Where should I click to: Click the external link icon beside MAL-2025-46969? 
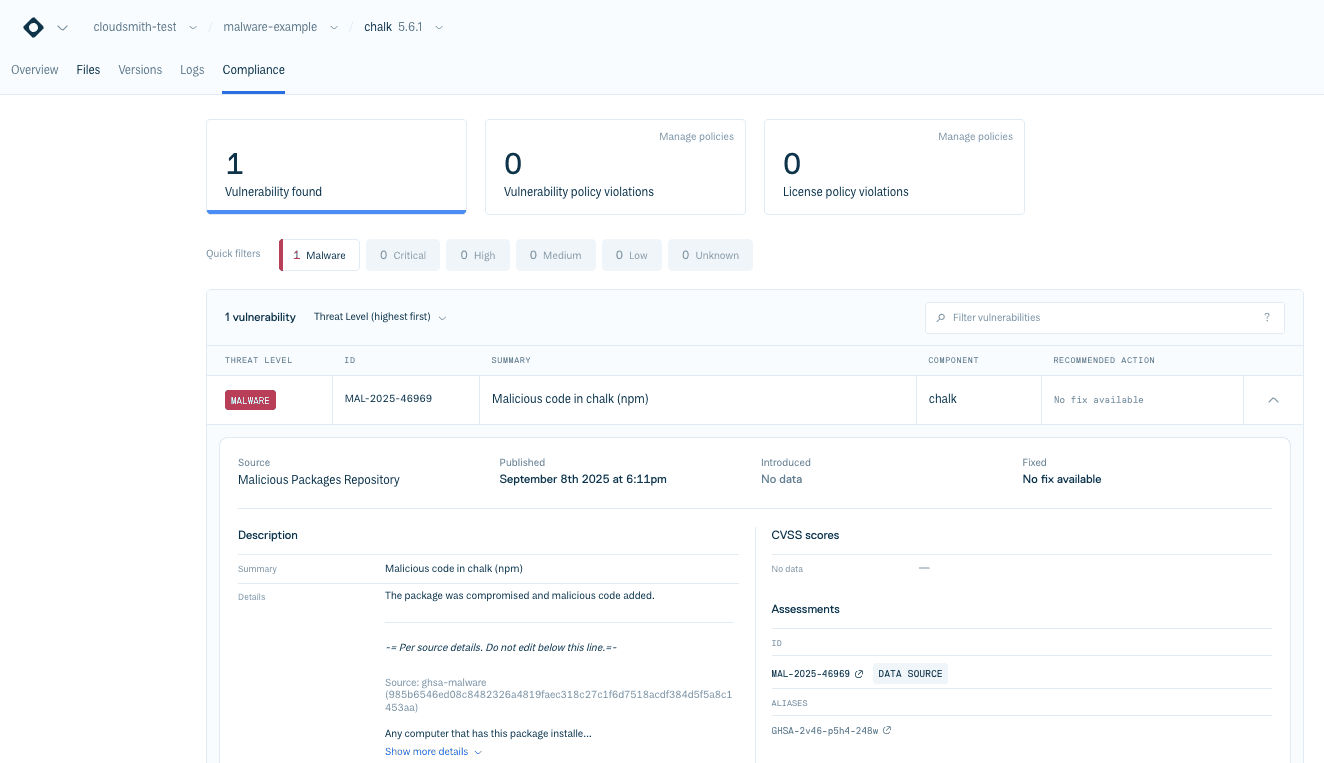pos(859,674)
